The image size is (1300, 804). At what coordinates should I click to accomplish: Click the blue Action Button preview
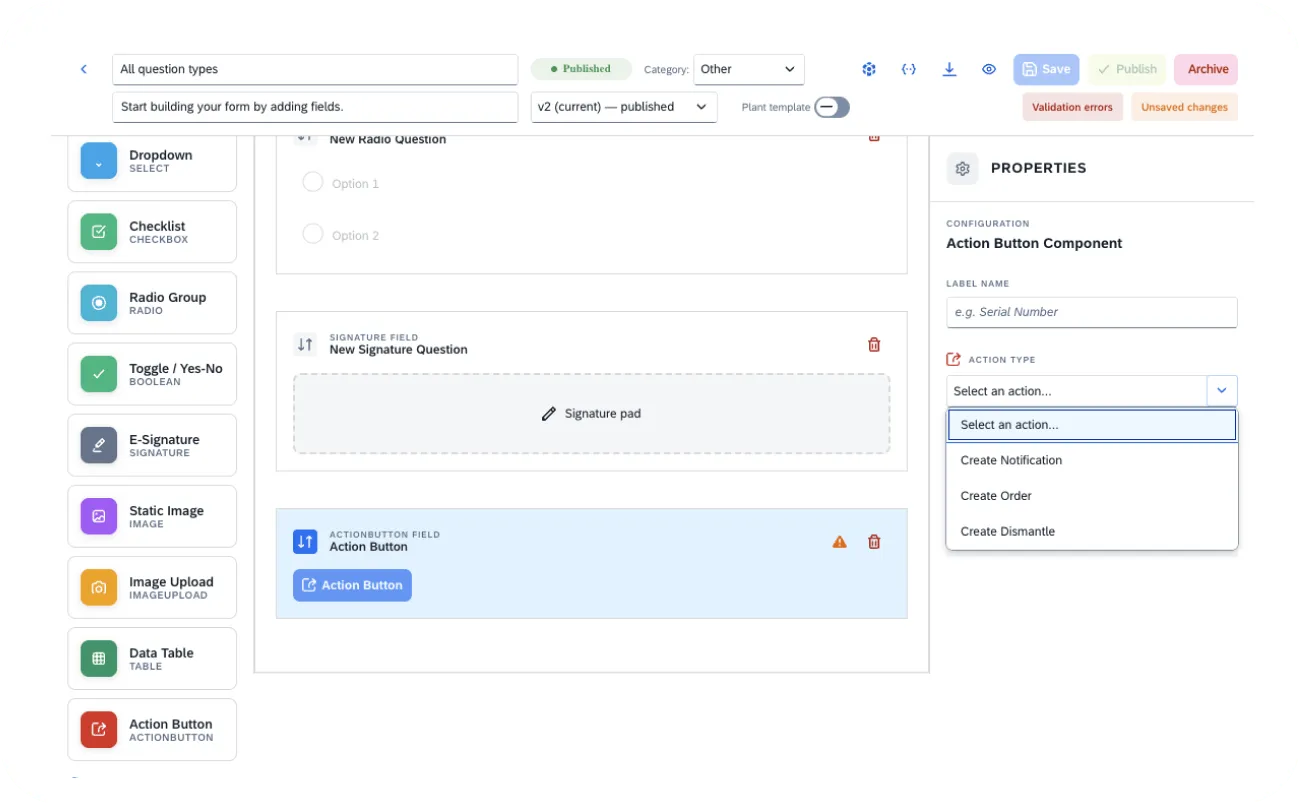coord(352,585)
